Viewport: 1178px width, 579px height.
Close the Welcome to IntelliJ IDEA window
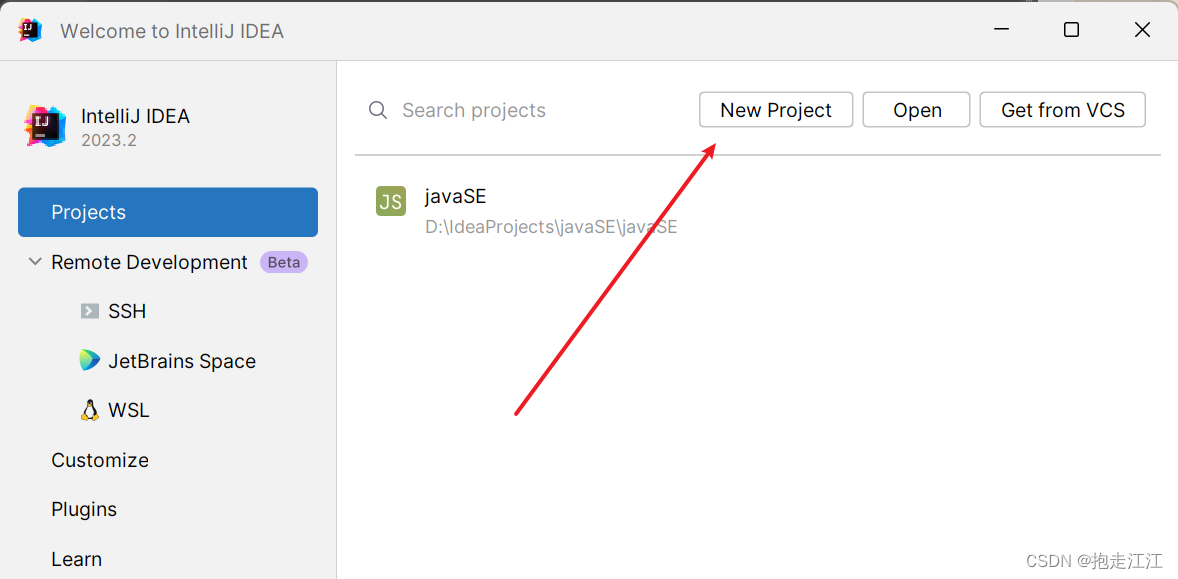tap(1142, 30)
